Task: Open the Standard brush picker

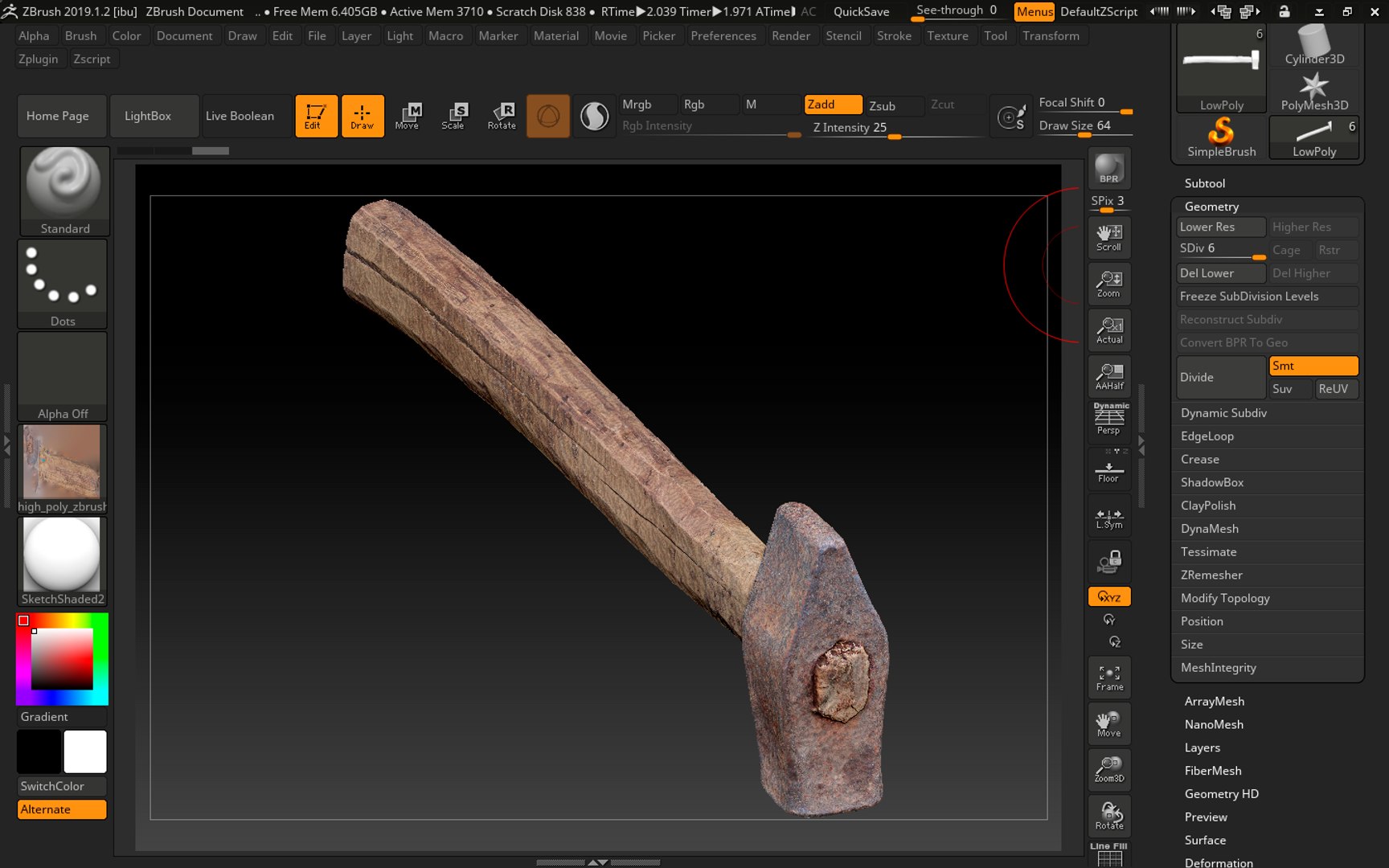Action: (x=64, y=190)
